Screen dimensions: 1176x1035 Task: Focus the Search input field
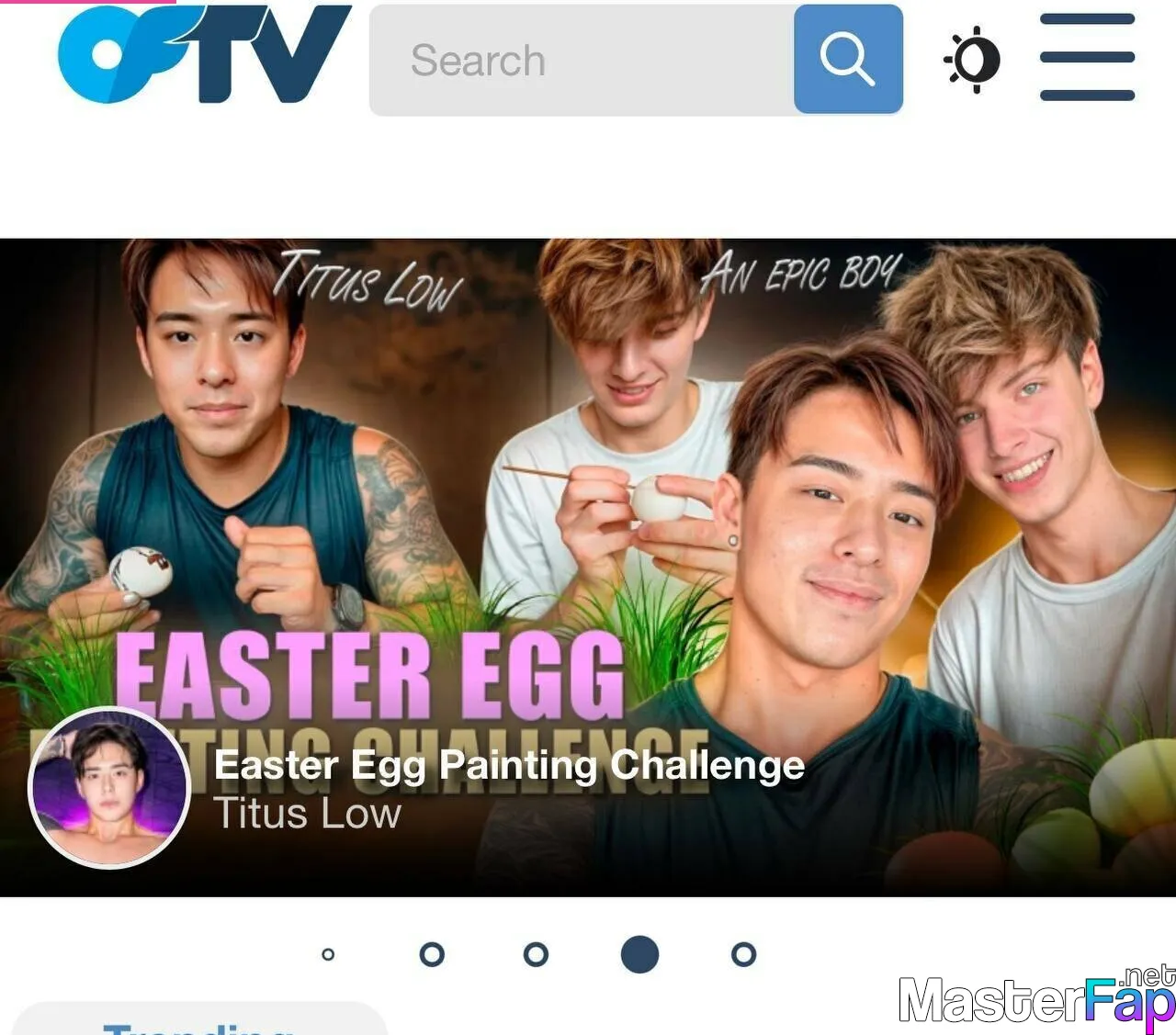582,60
